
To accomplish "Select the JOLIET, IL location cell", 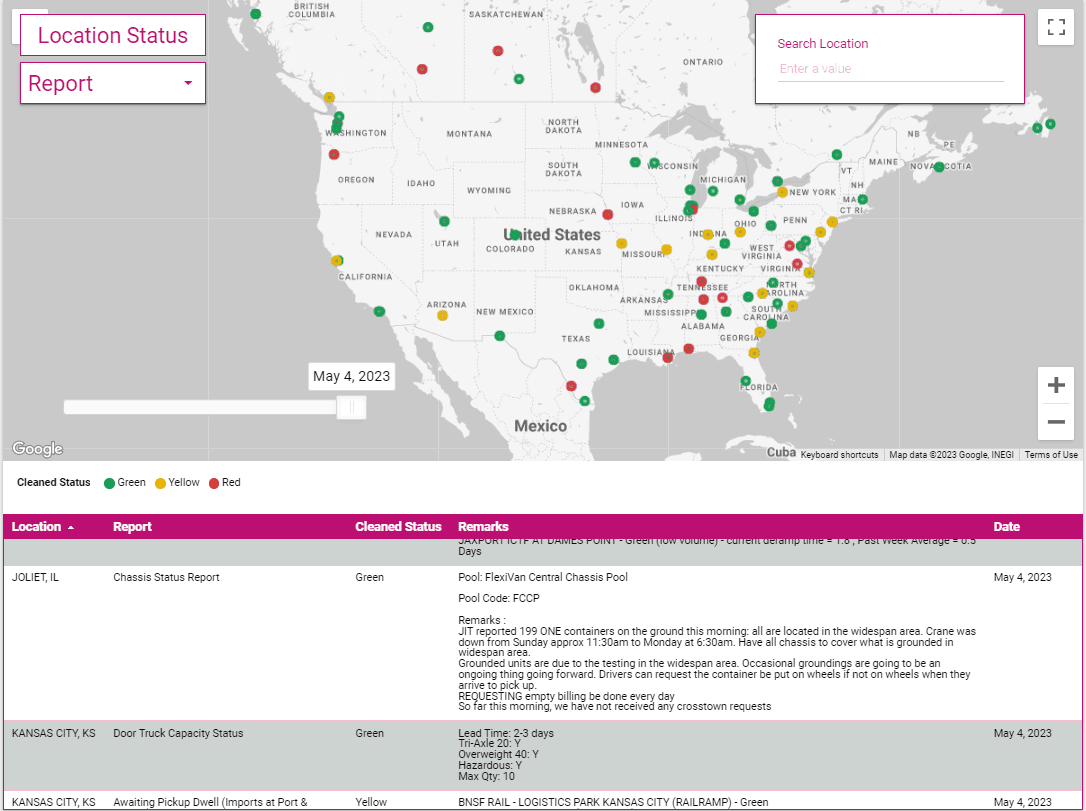I will (x=35, y=577).
